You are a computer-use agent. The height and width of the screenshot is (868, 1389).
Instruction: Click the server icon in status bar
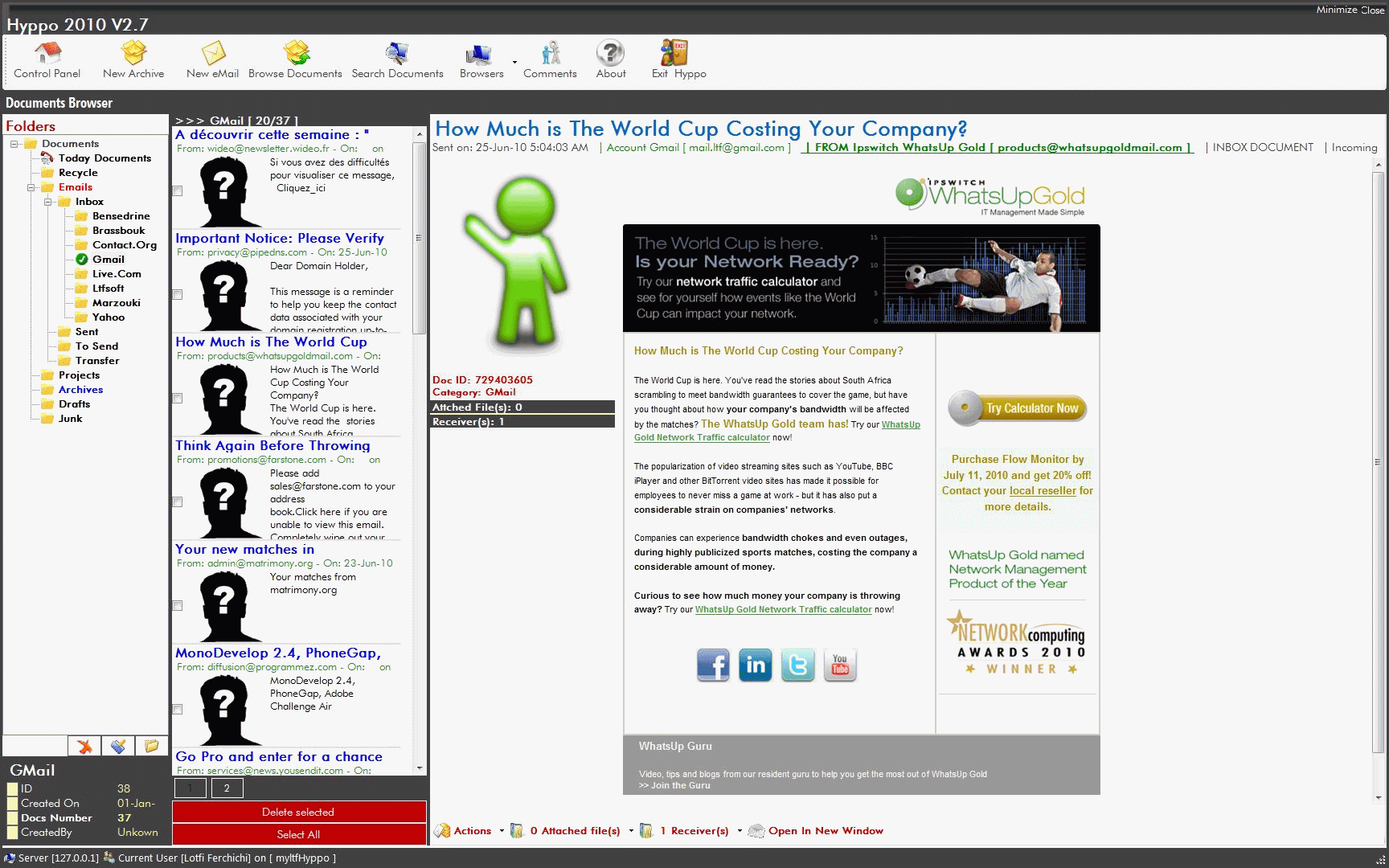pos(10,858)
